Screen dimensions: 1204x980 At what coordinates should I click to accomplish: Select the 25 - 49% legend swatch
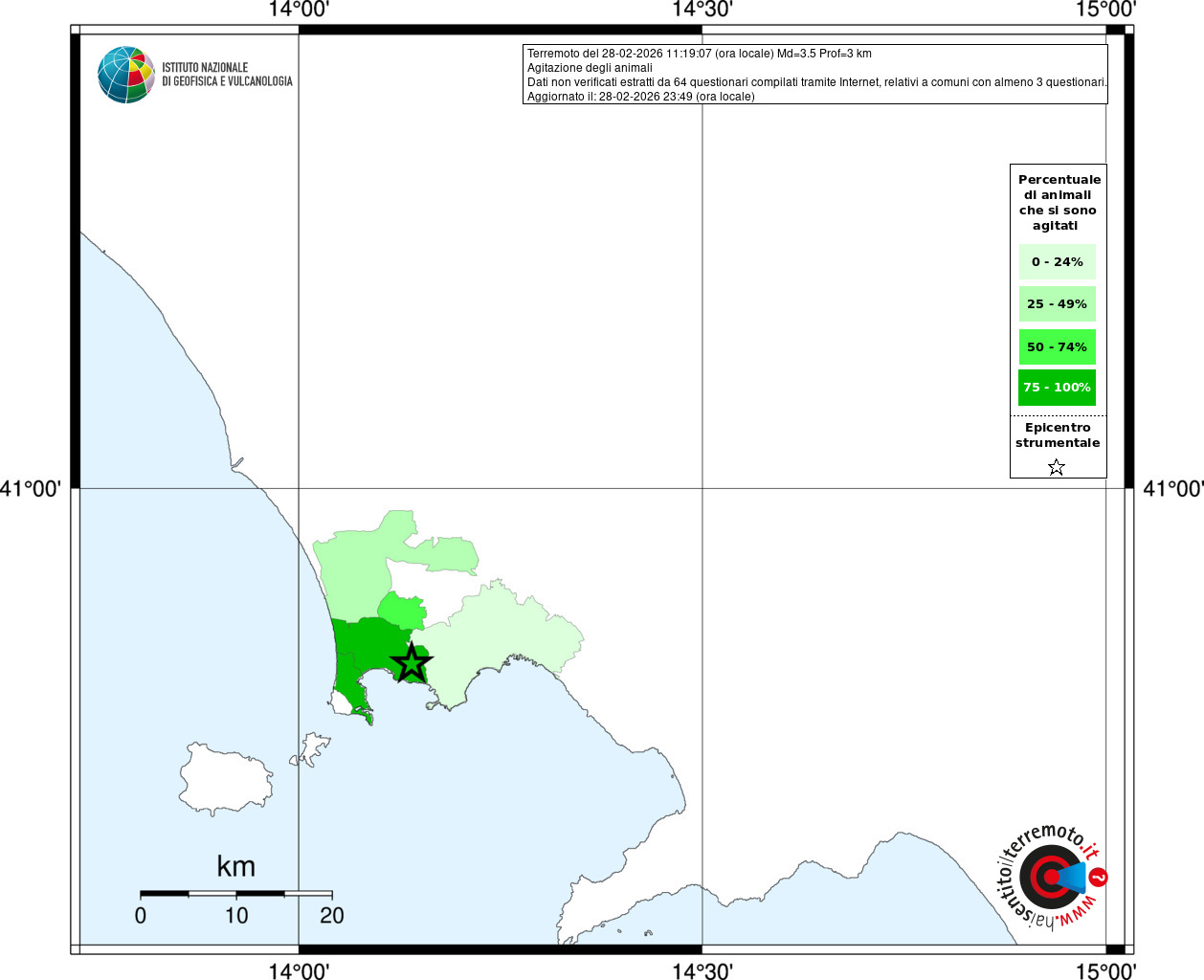(1058, 303)
